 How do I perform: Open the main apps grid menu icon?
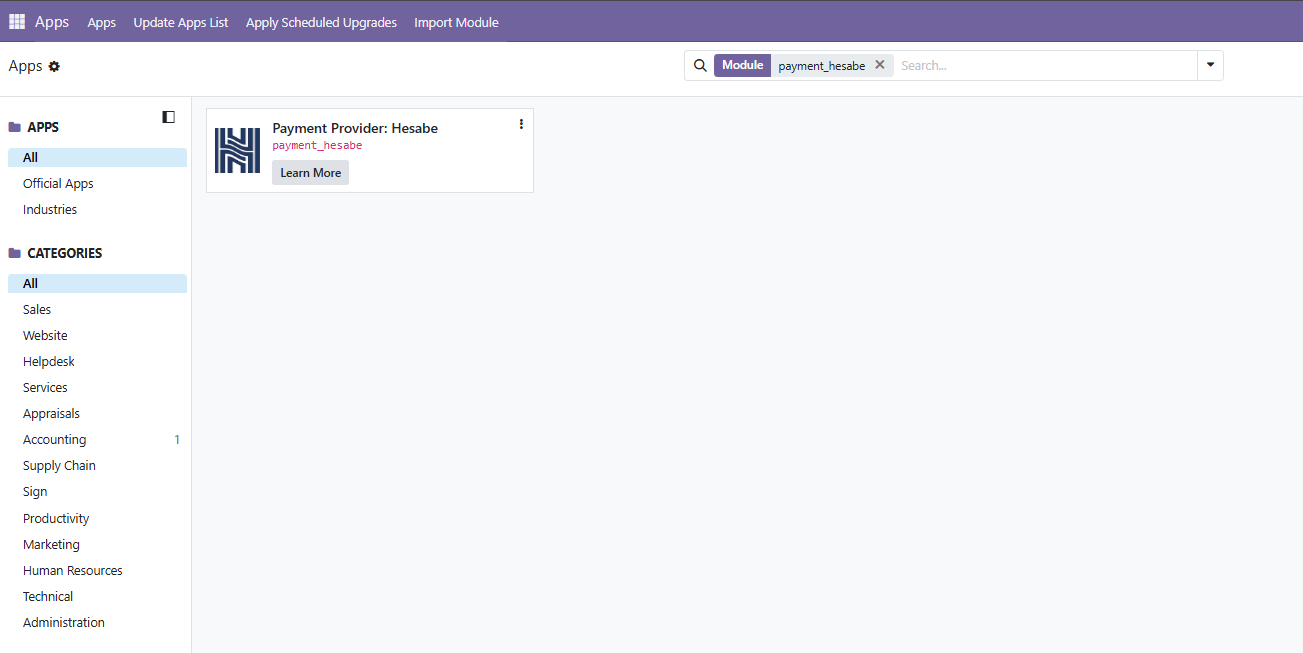pos(17,22)
